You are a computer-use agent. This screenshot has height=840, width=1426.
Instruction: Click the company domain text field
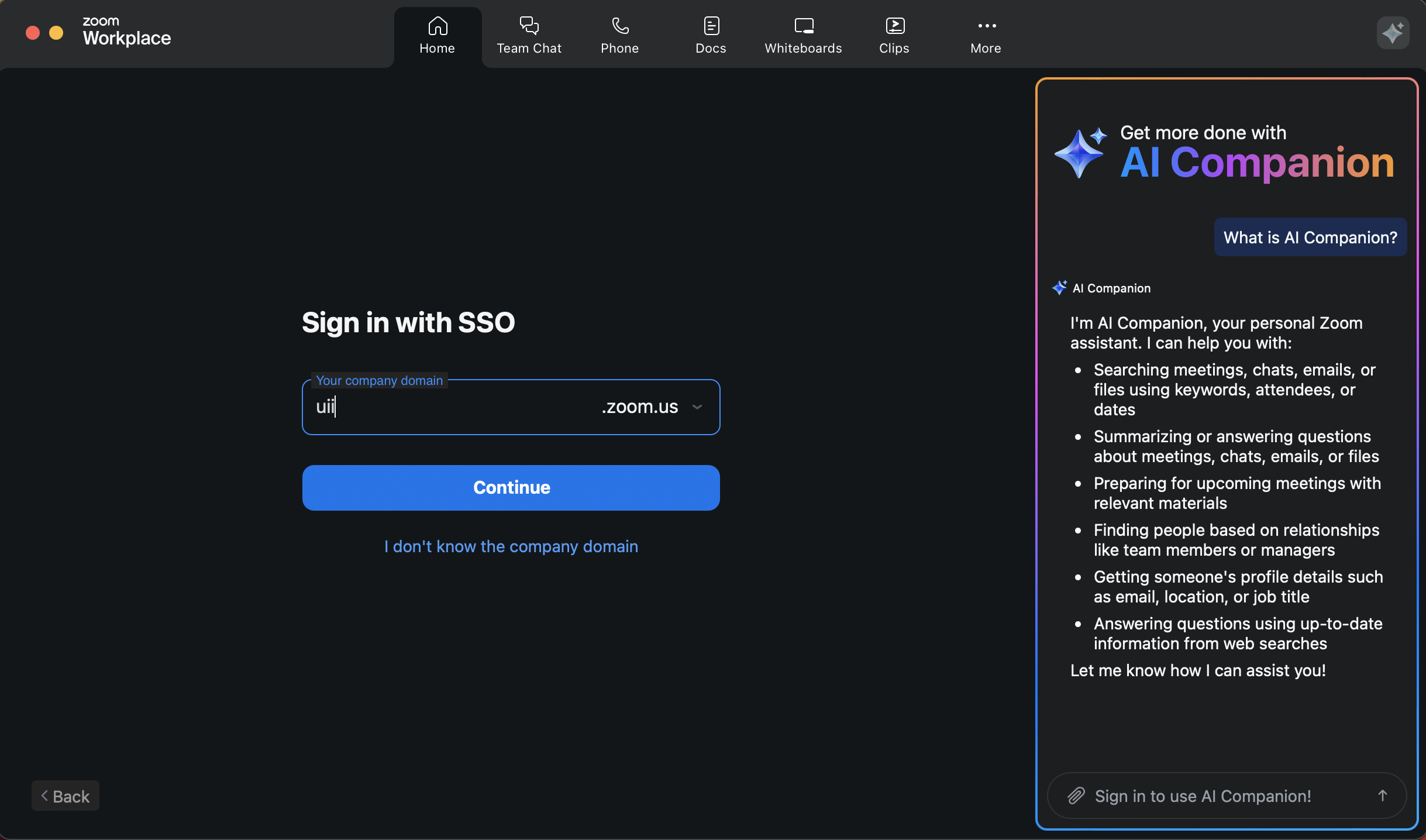point(450,407)
